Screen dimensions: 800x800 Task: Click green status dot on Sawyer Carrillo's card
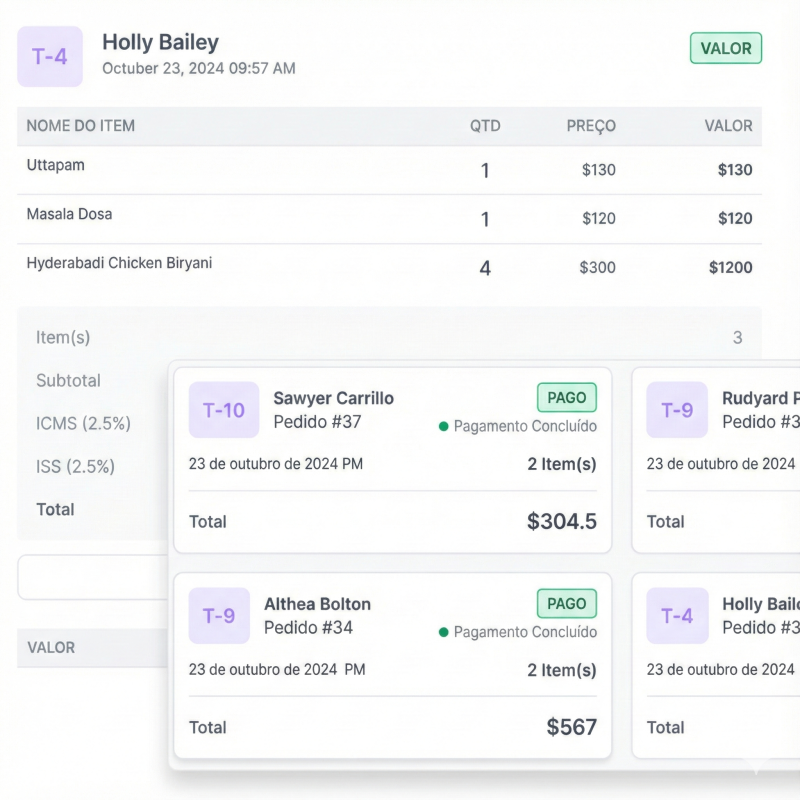click(444, 427)
